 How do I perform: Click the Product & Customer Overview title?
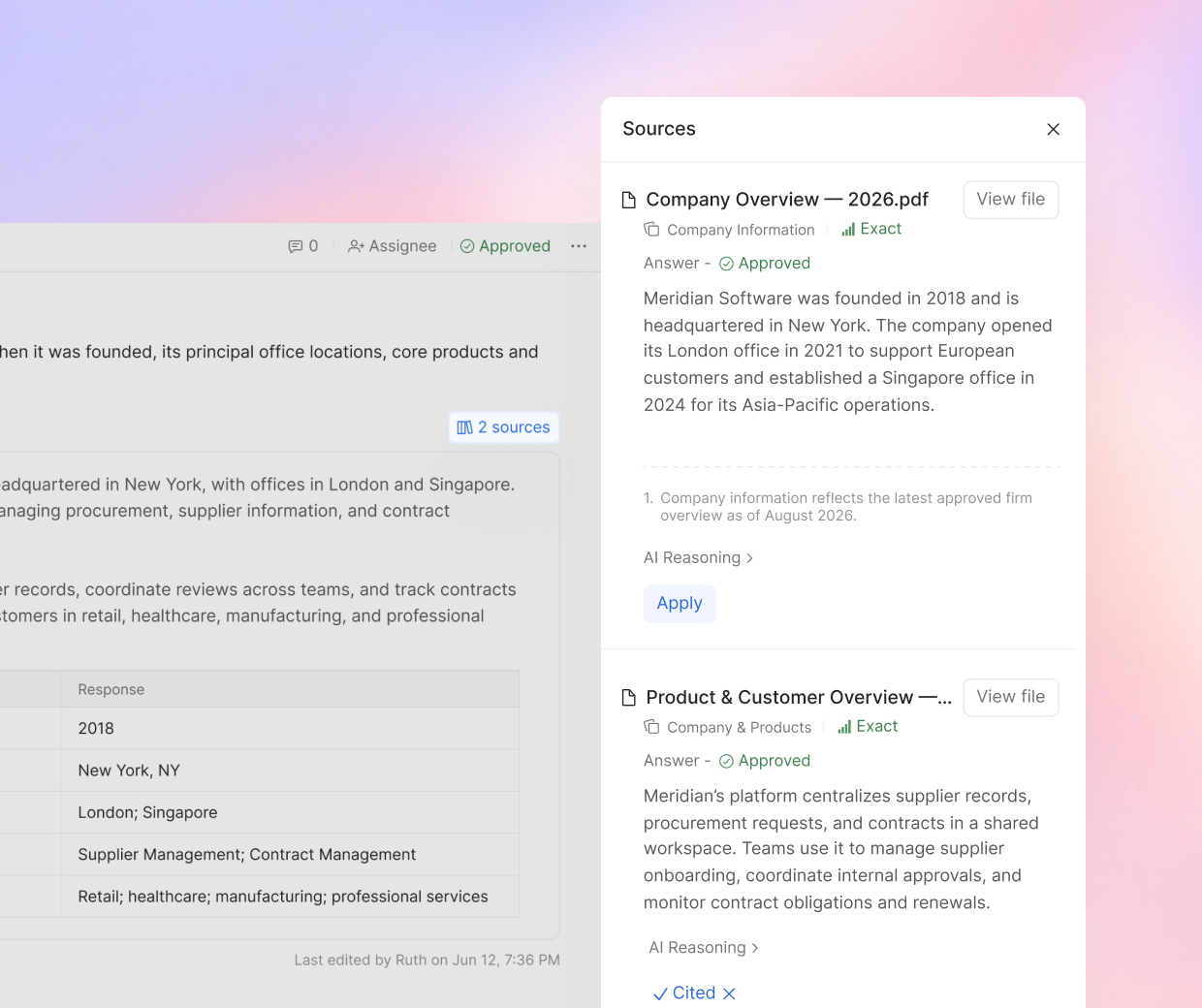tap(799, 697)
